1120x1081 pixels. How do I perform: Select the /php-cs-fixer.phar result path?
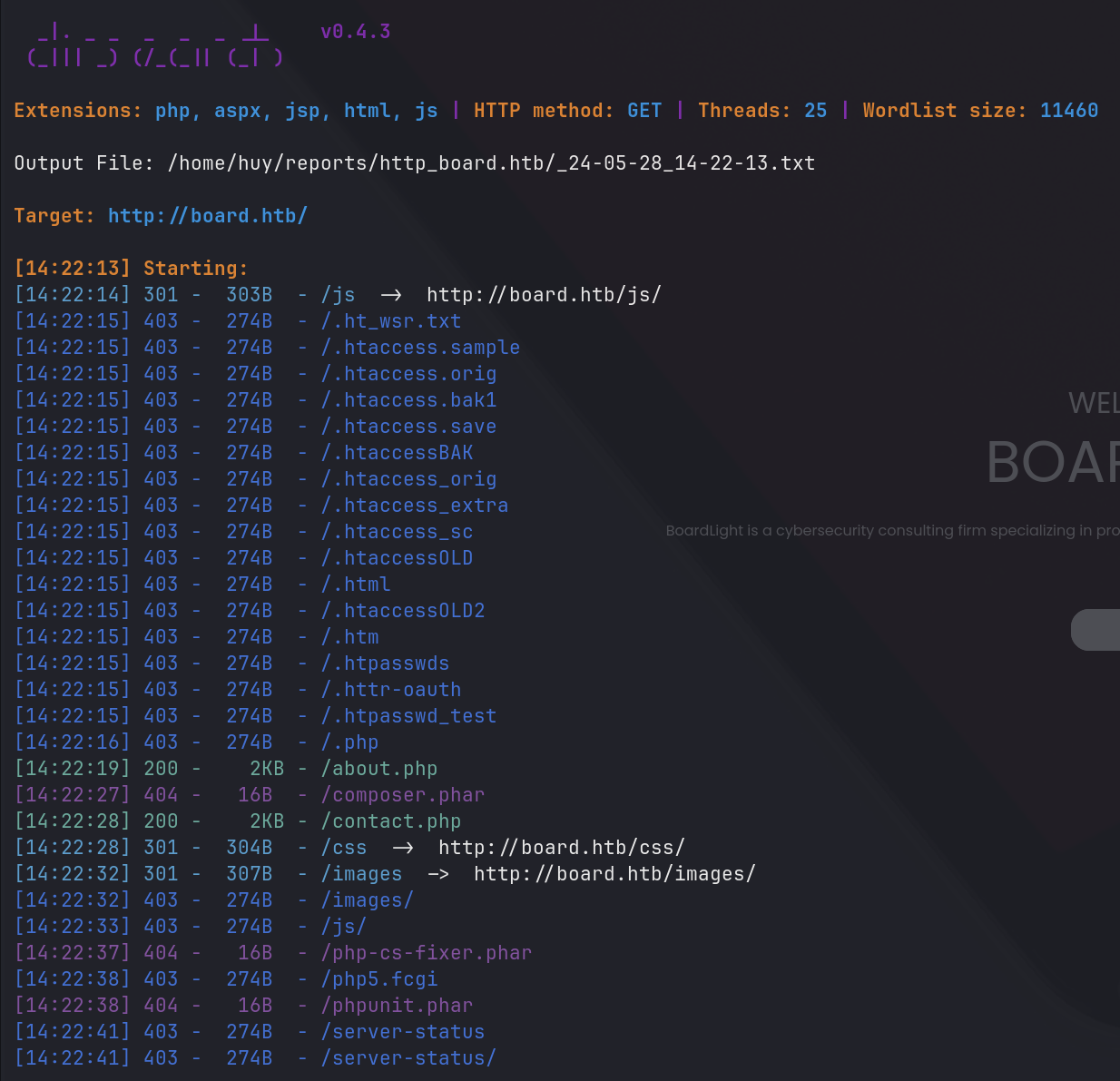click(x=427, y=953)
